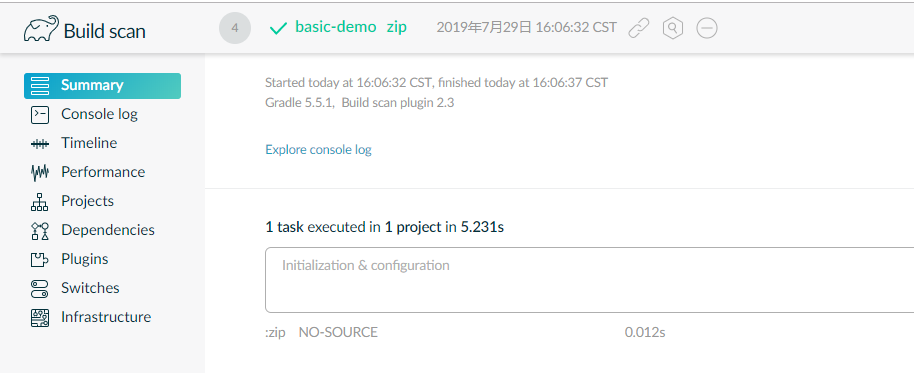Viewport: 914px width, 373px height.
Task: Click the Performance graph icon
Action: 40,172
